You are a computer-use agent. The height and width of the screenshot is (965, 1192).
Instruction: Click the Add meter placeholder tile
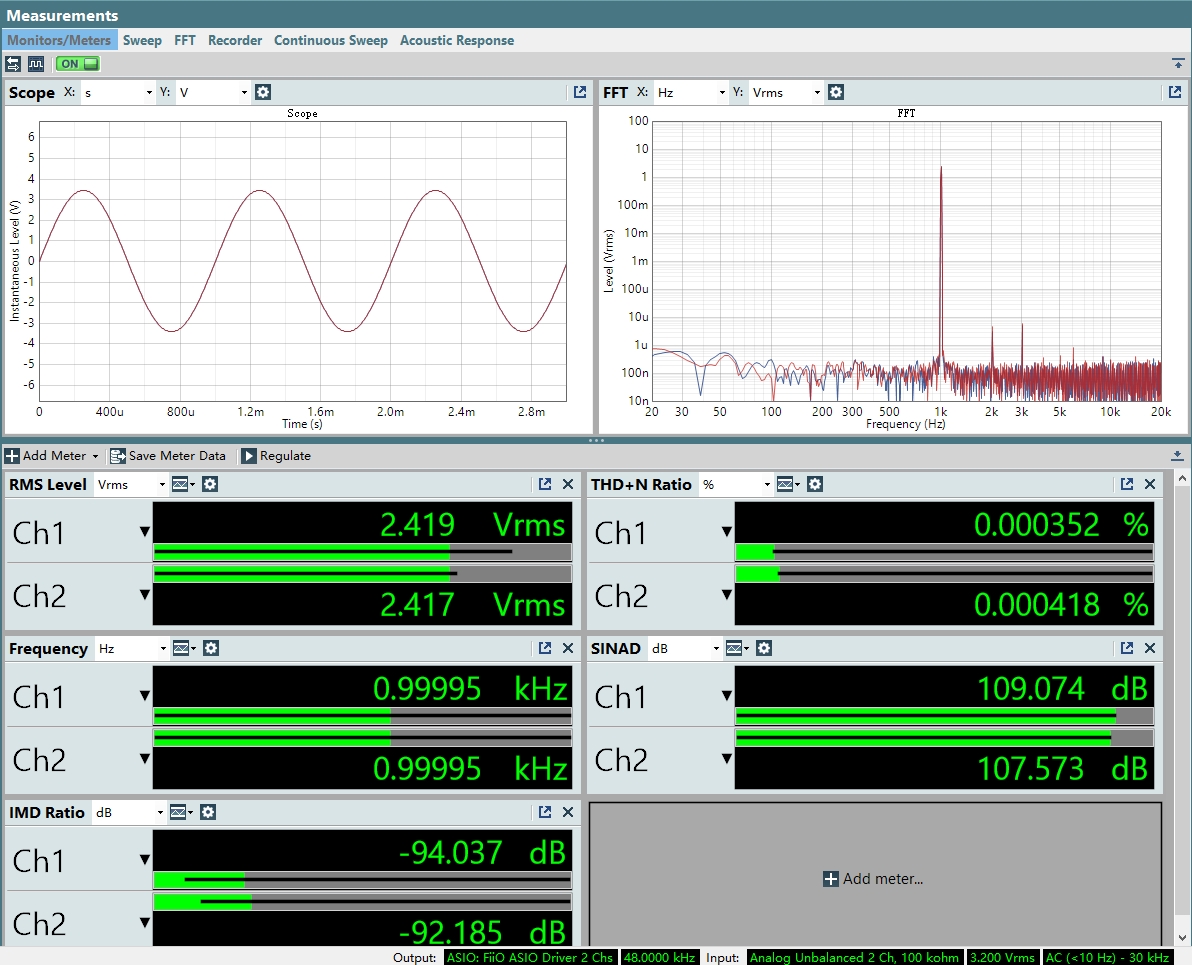click(x=875, y=878)
